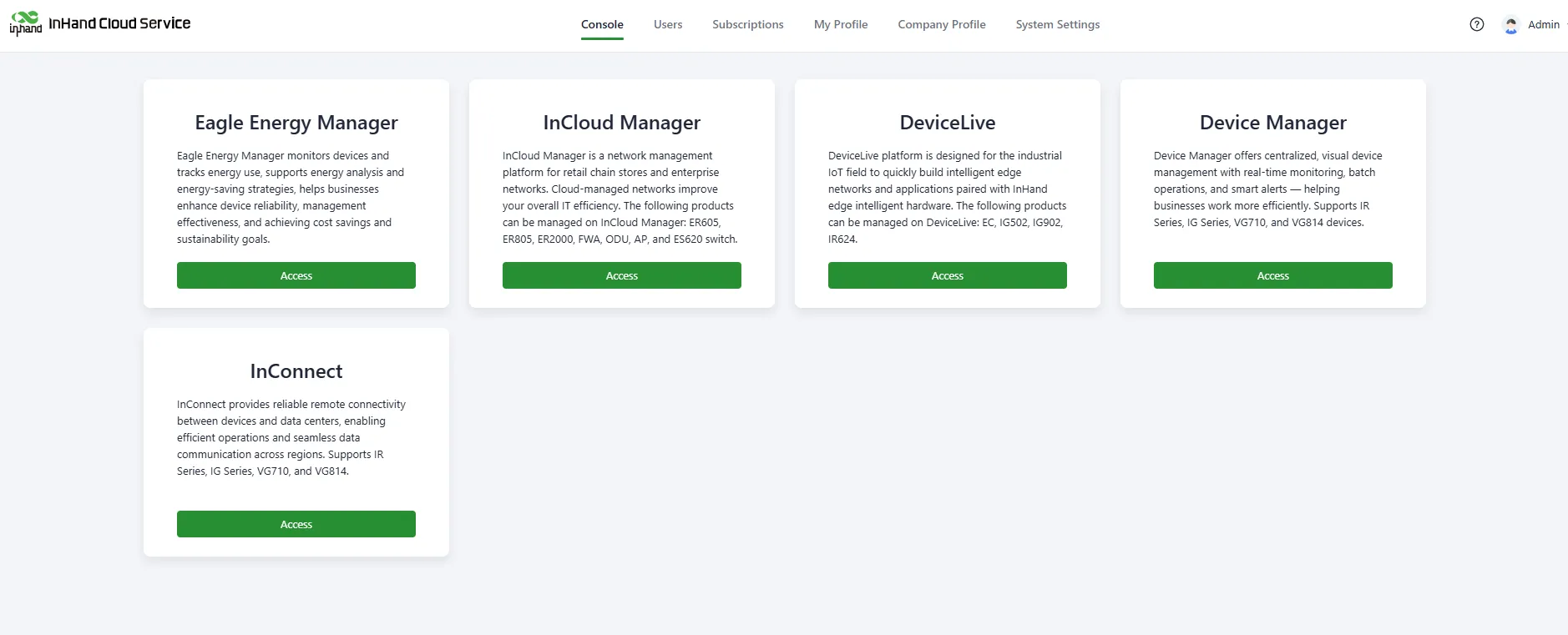Expand the Admin account menu

tap(1543, 25)
